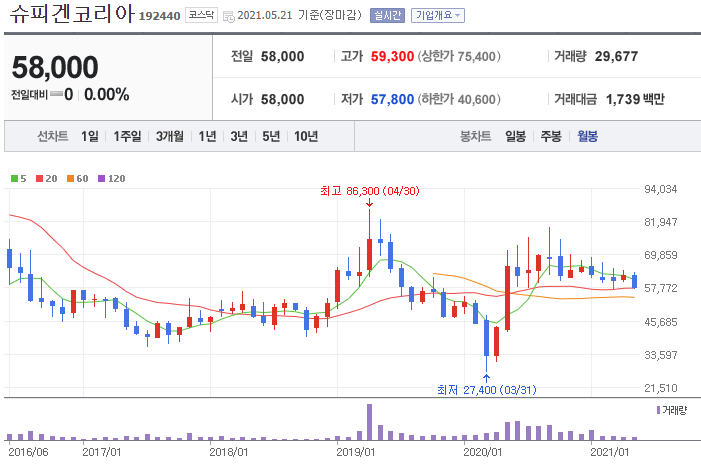This screenshot has width=701, height=466.
Task: Select the 3년 line chart tab
Action: click(x=239, y=136)
